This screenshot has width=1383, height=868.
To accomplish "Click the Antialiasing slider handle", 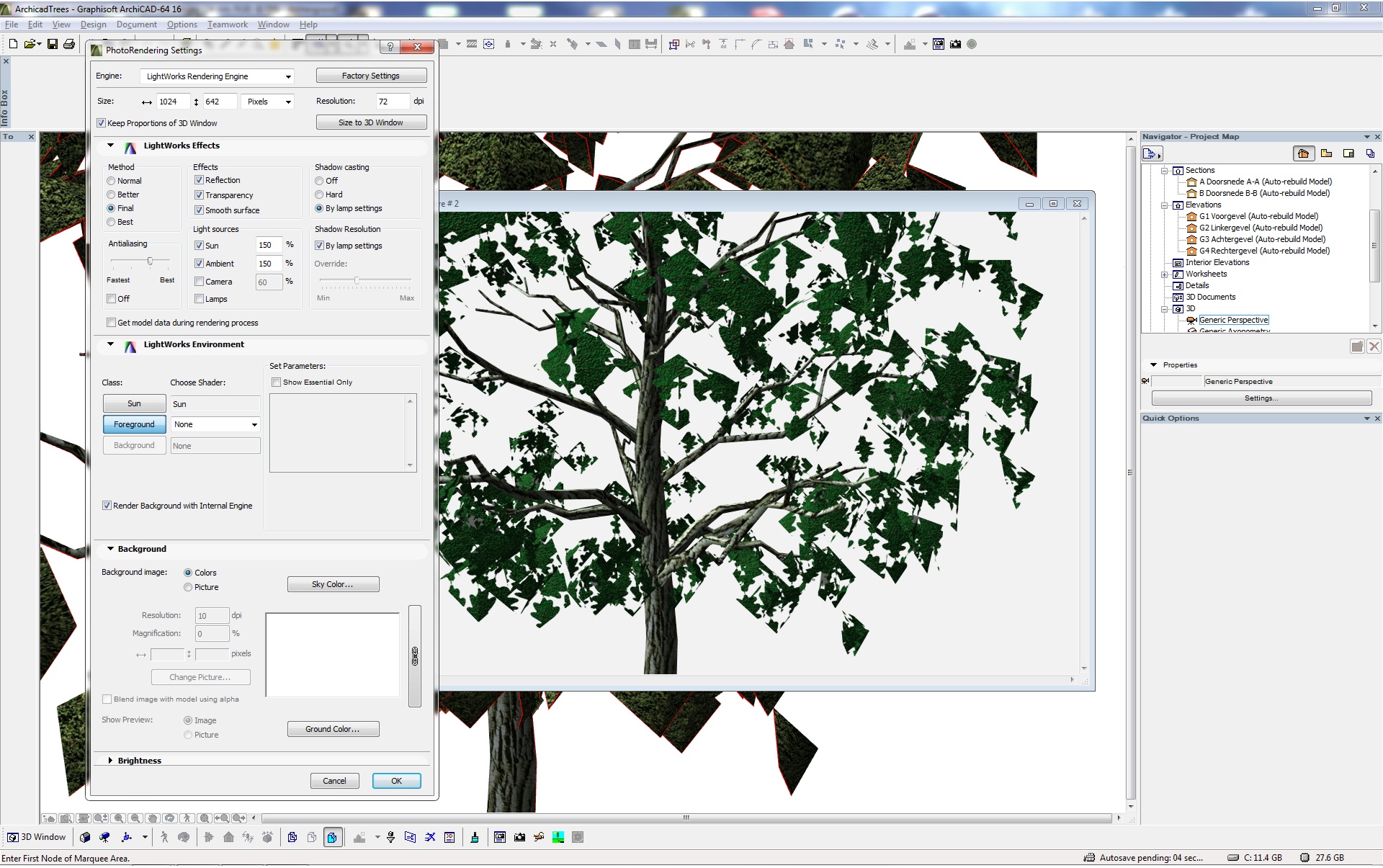I will click(150, 261).
